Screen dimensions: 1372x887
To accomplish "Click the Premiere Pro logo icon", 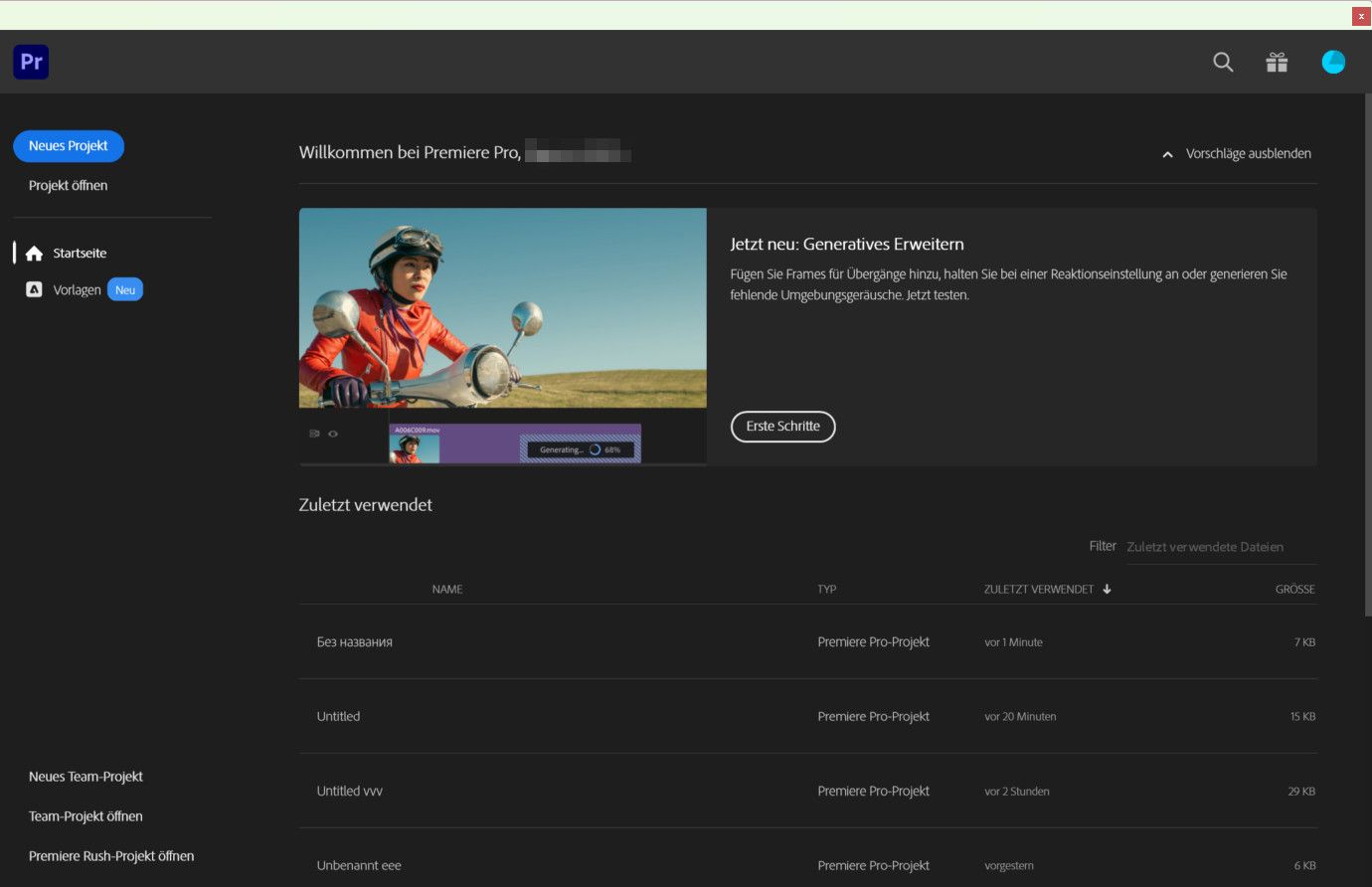I will pyautogui.click(x=30, y=61).
